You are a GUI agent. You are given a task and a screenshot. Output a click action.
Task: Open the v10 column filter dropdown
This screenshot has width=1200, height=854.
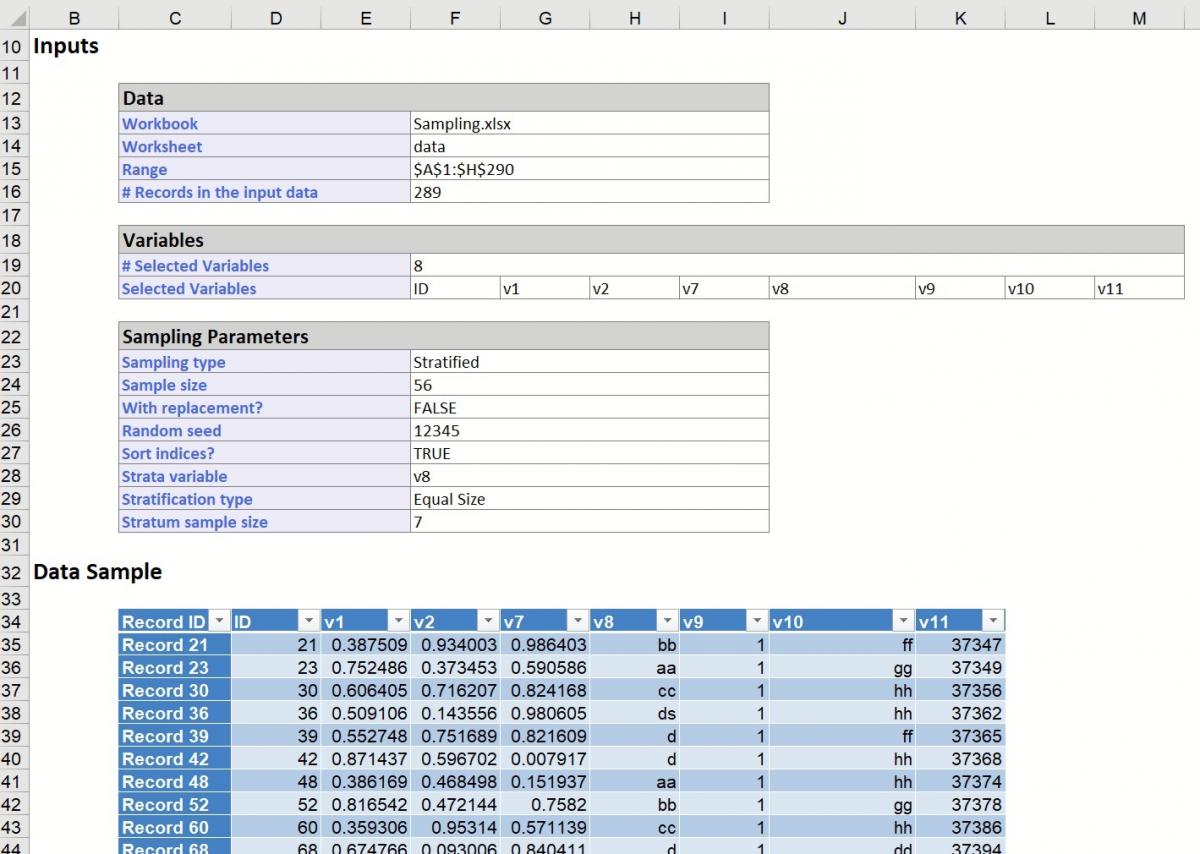point(903,620)
